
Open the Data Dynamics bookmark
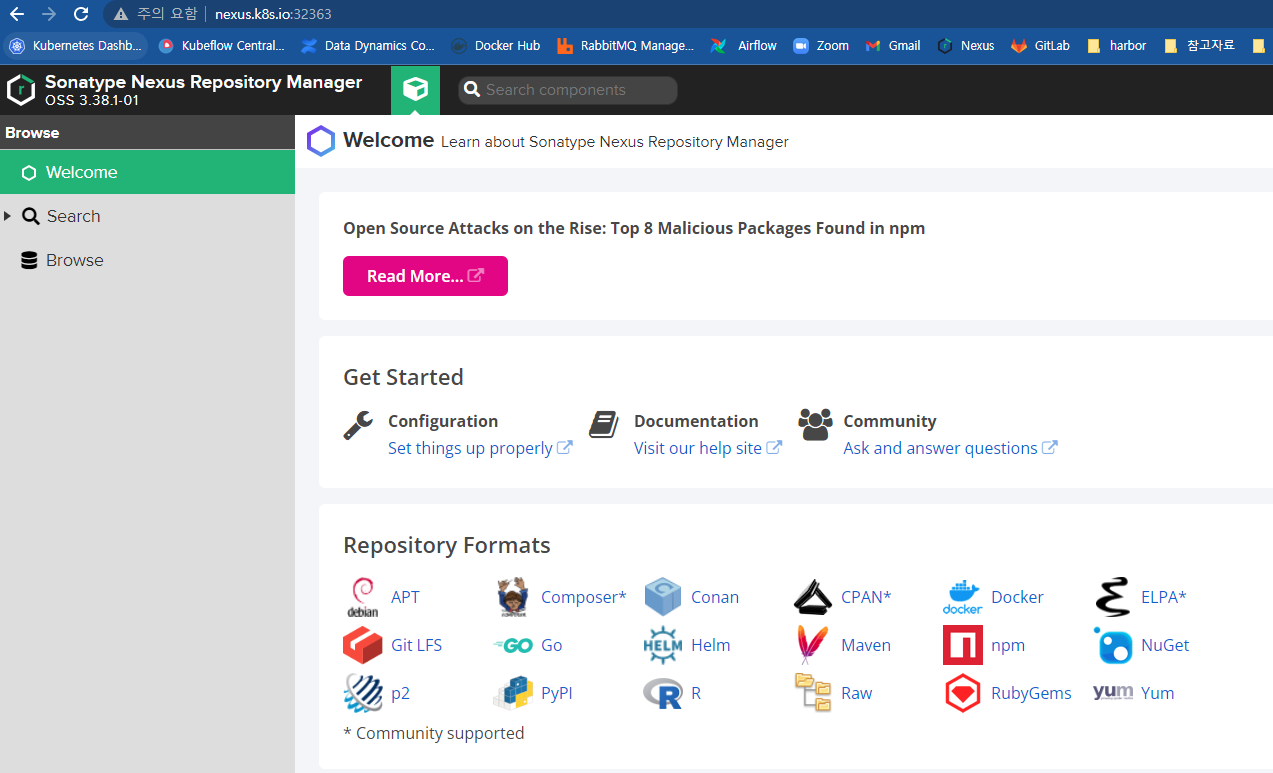368,45
